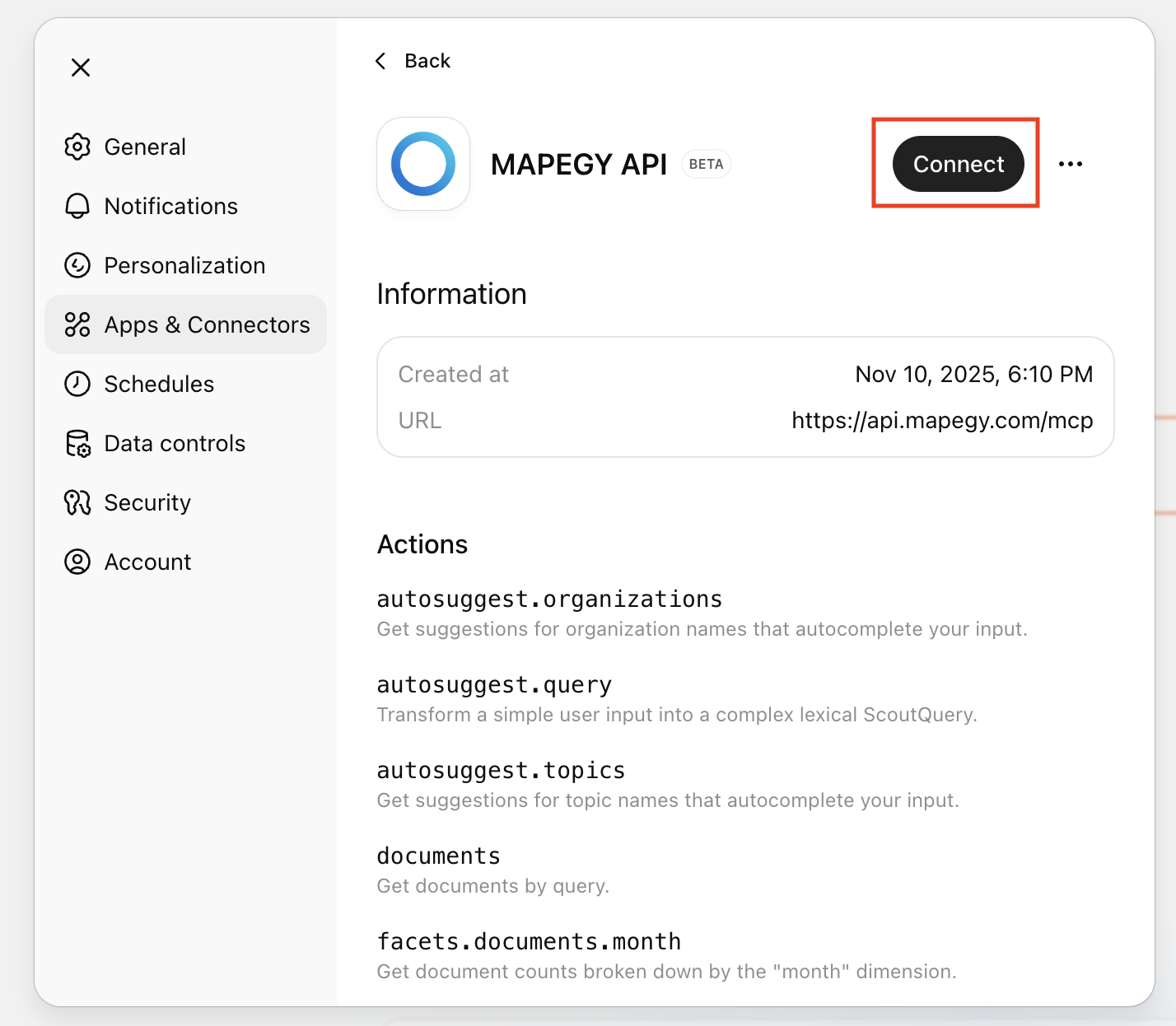The height and width of the screenshot is (1026, 1176).
Task: Open the Schedules section
Action: coord(186,384)
